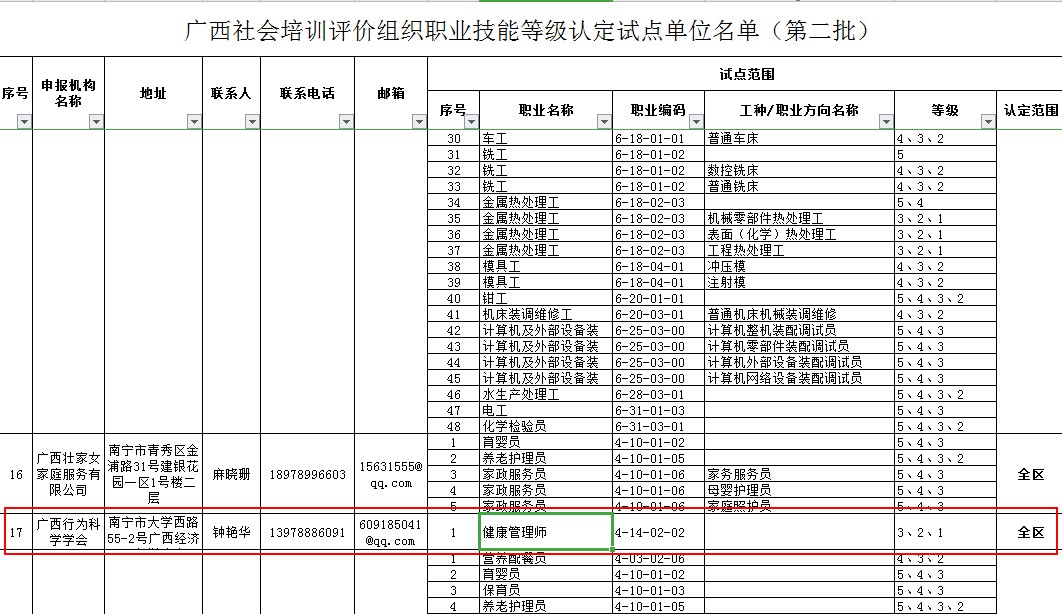This screenshot has height=614, width=1062.
Task: Open the 职业名称 filter dropdown
Action: click(603, 122)
